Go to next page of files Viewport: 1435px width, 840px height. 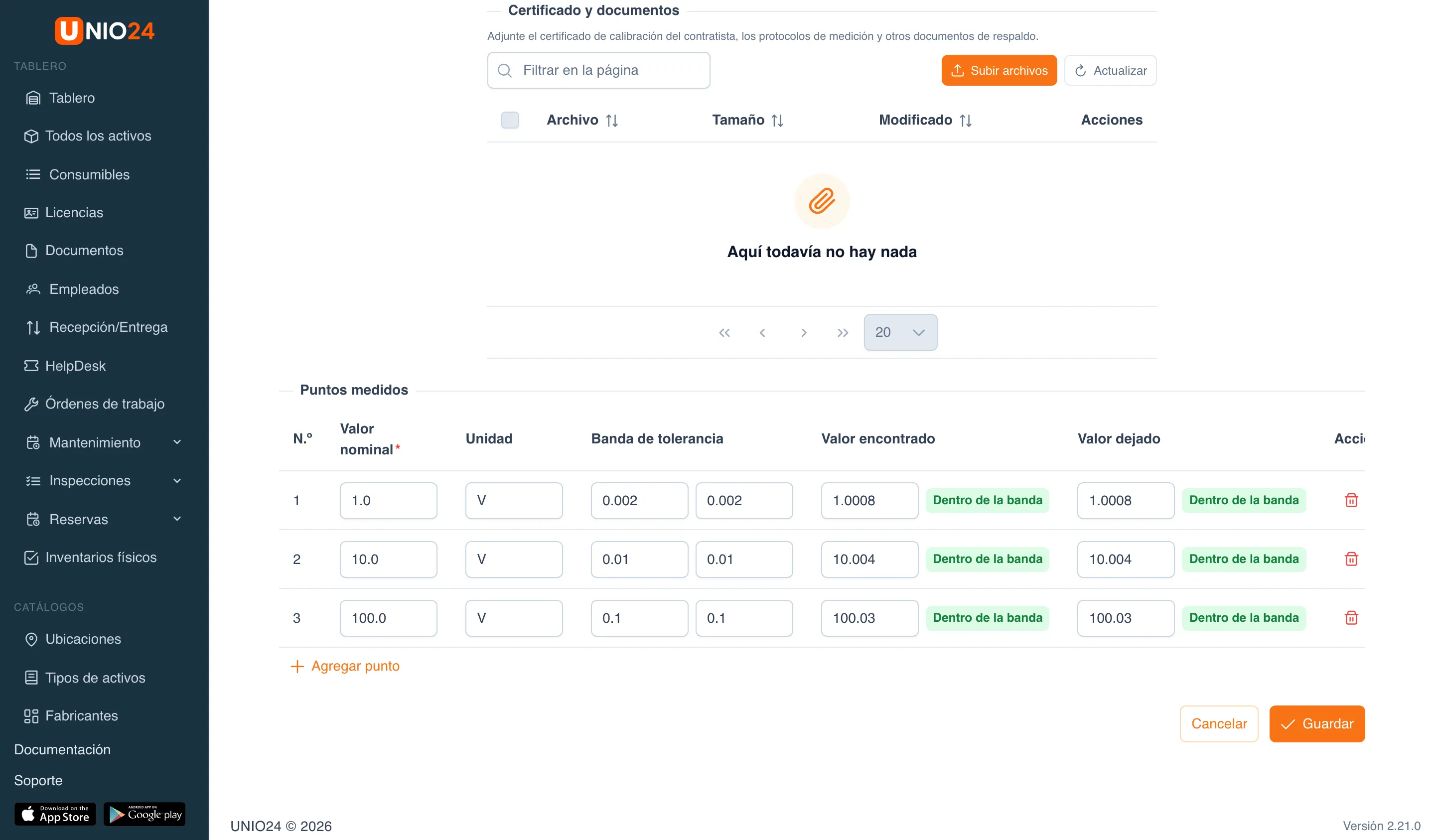804,332
